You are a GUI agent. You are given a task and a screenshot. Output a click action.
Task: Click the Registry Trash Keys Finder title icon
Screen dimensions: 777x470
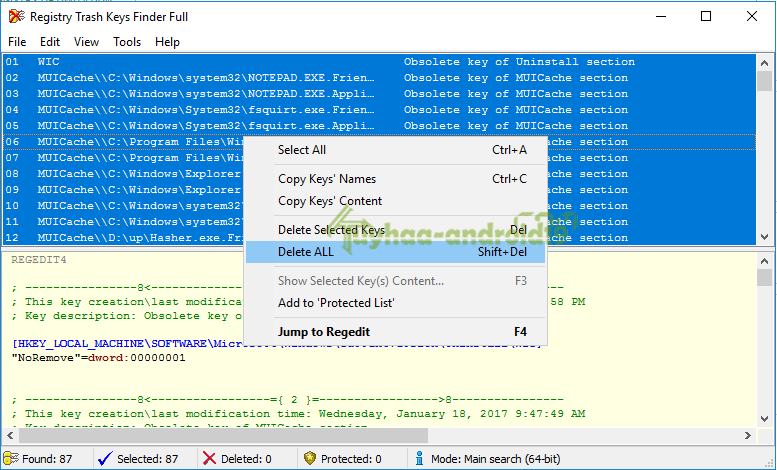click(17, 16)
